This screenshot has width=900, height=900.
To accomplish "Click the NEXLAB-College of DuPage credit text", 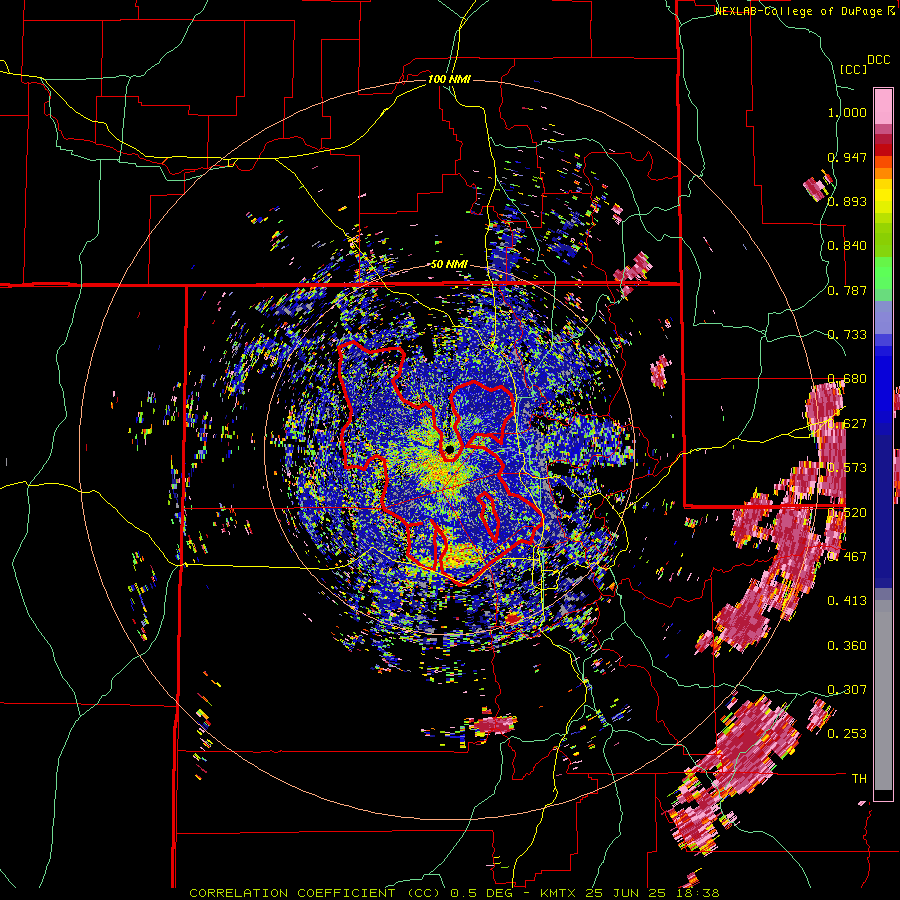I will tap(800, 11).
